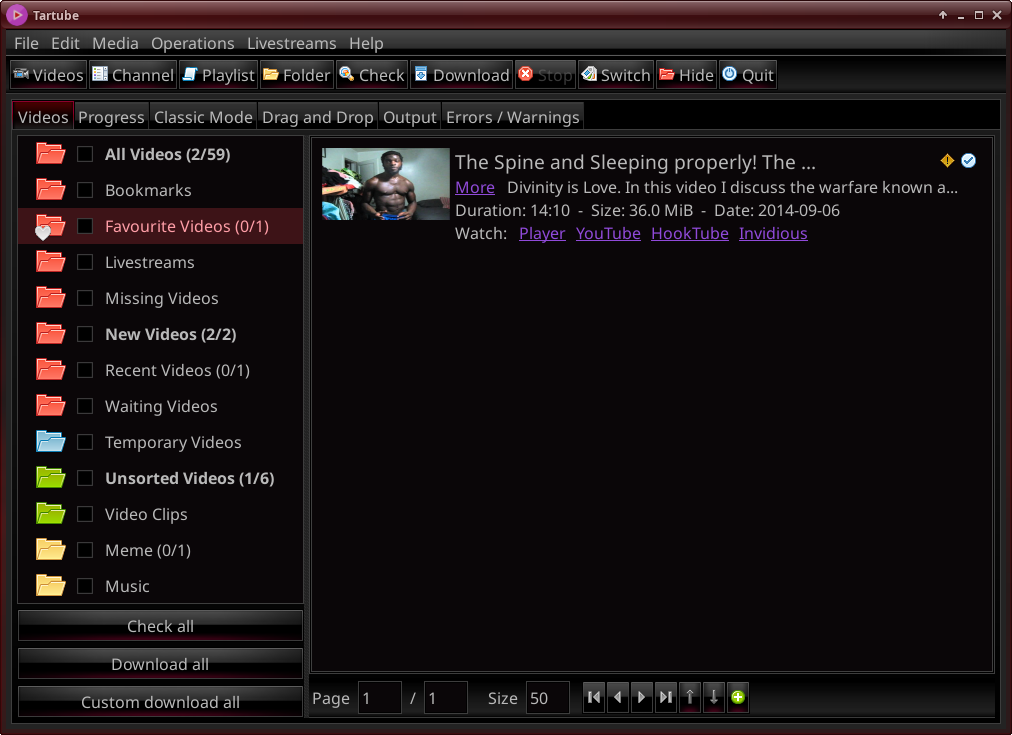Expand the video description with More
This screenshot has height=735, width=1012.
click(x=475, y=187)
